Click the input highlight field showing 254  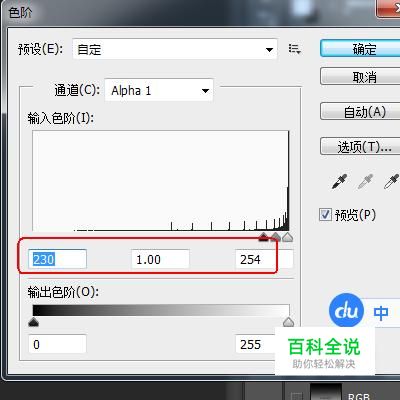(x=264, y=259)
